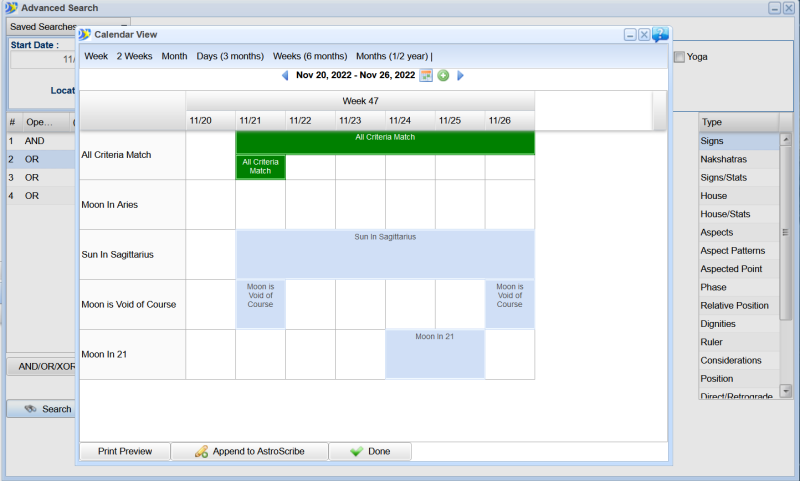Screen dimensions: 800x481
Task: Click the green plus icon beside date range
Action: tap(443, 75)
